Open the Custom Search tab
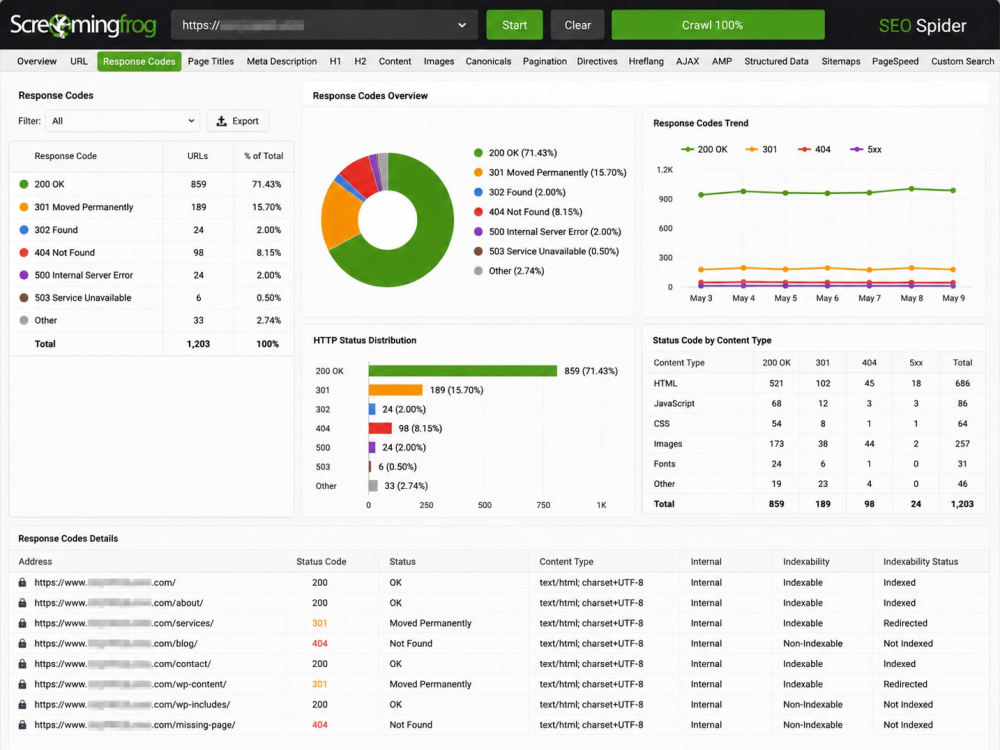 (962, 61)
